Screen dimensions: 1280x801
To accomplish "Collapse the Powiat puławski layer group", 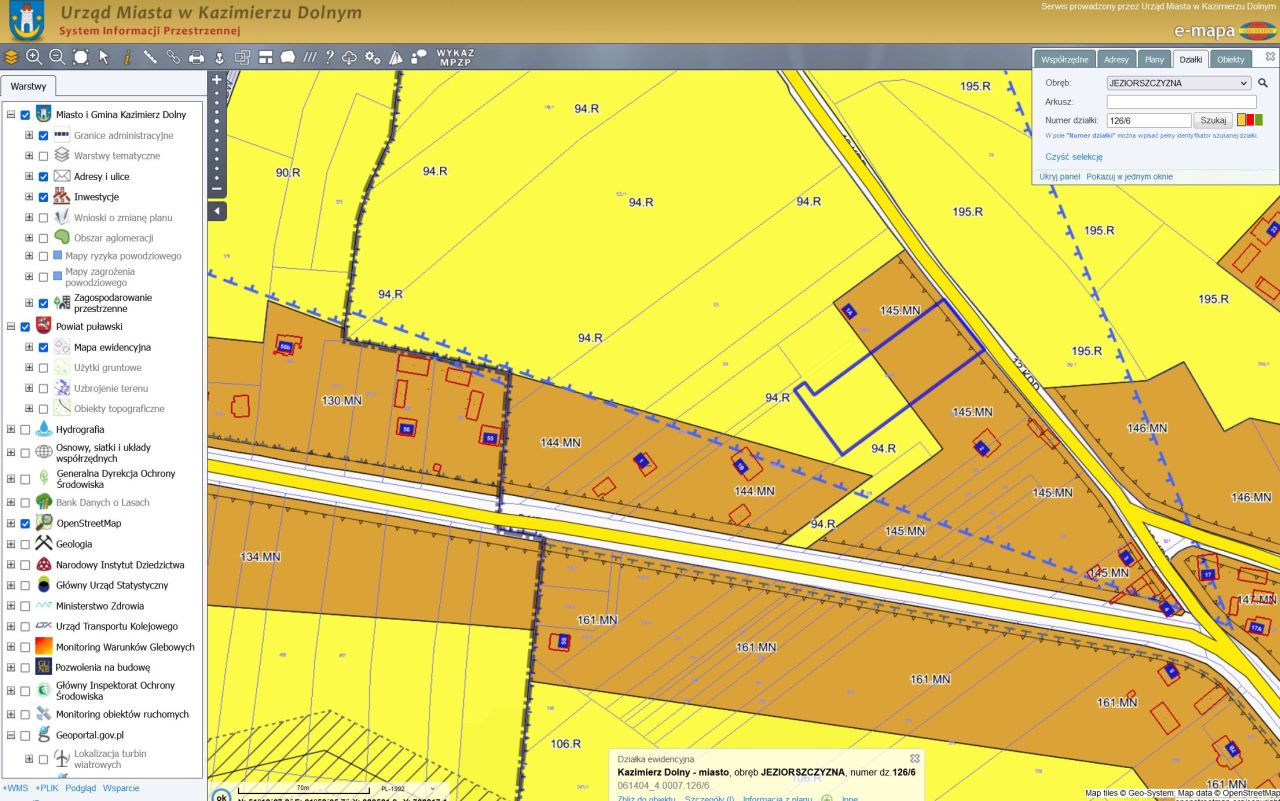I will [11, 326].
